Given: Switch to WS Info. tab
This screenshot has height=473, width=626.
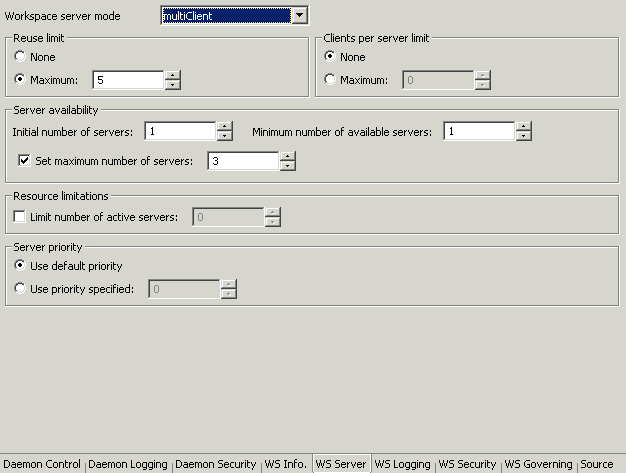Looking at the screenshot, I should coord(285,464).
